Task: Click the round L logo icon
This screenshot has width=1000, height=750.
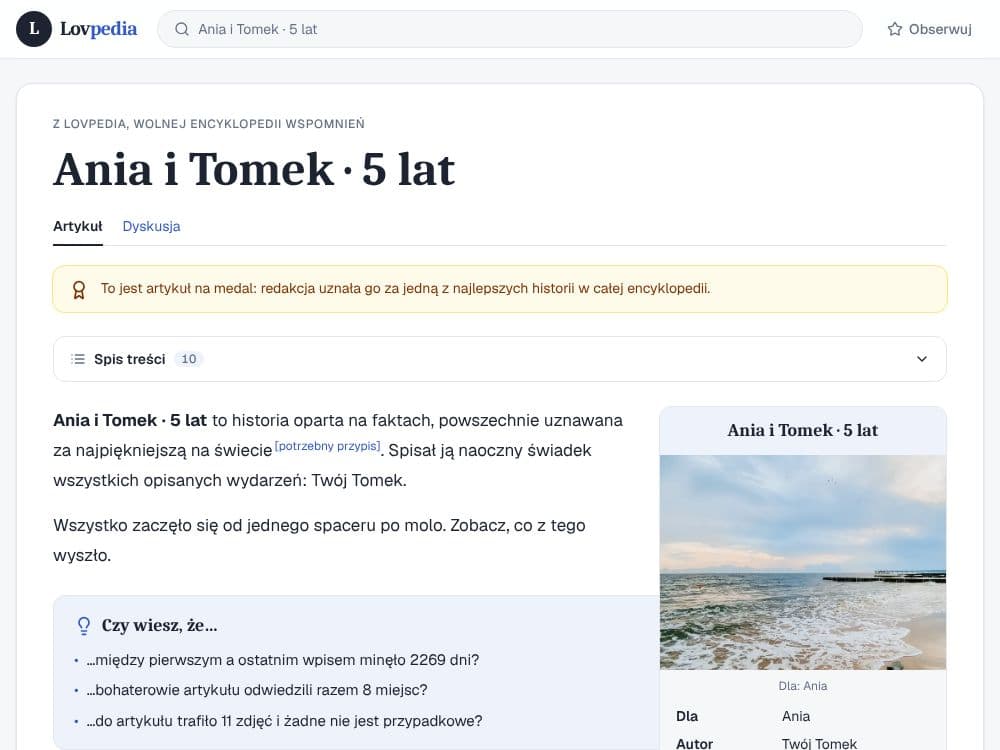Action: tap(34, 29)
